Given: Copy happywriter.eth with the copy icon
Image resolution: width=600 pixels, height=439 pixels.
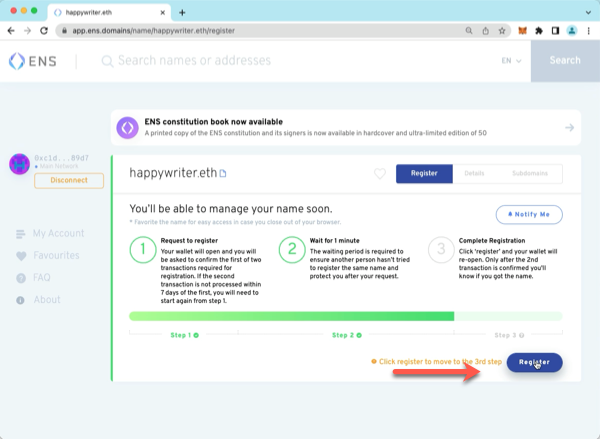Looking at the screenshot, I should (x=223, y=174).
